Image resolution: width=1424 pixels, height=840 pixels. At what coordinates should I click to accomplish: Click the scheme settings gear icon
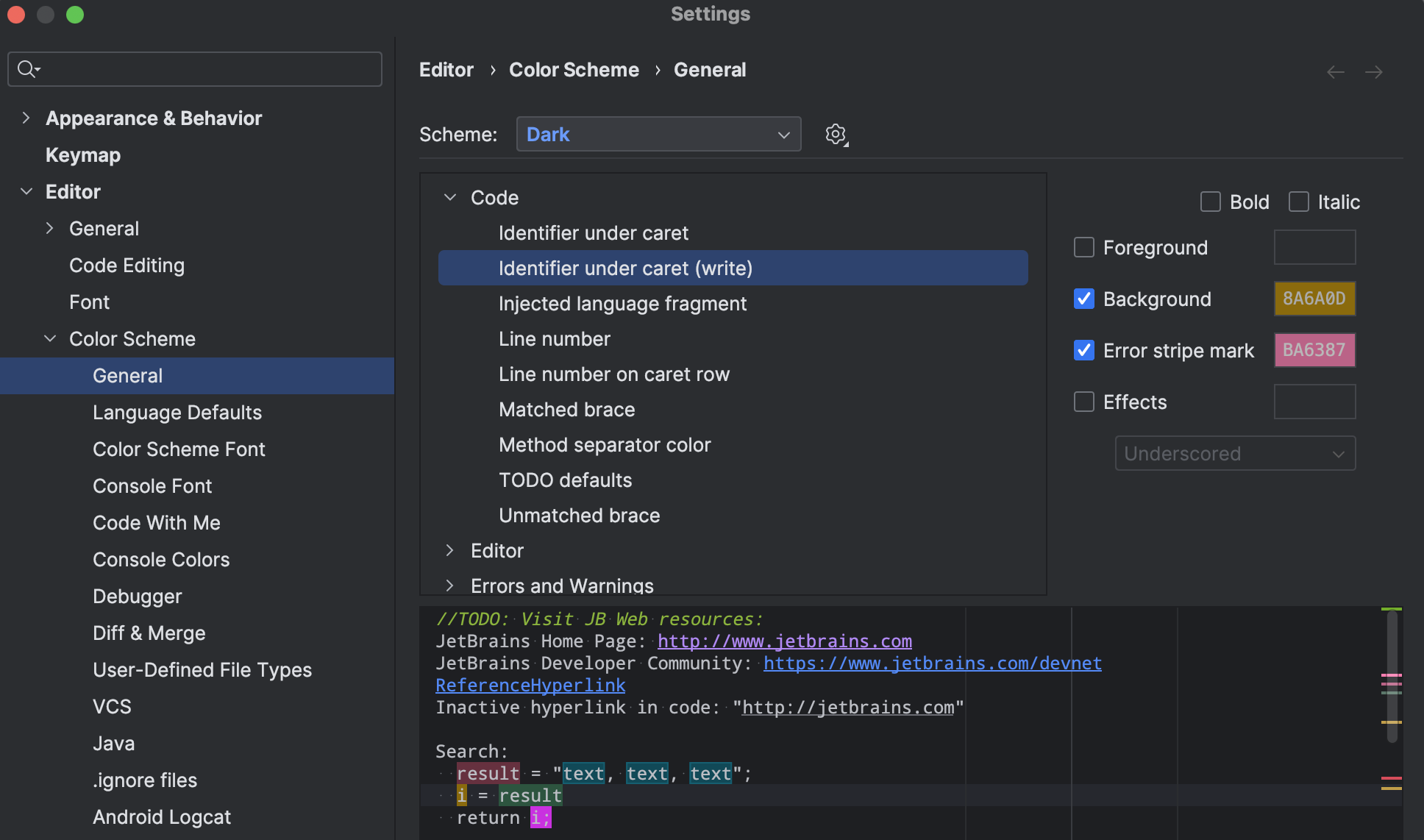(x=836, y=135)
